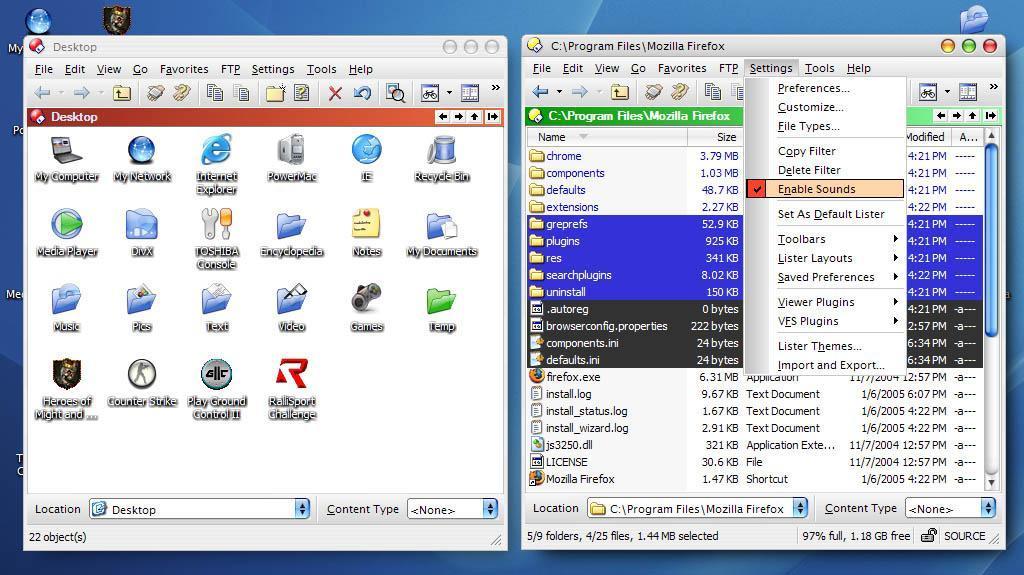
Task: Go up a folder in Firefox lister toolbar
Action: click(x=620, y=91)
